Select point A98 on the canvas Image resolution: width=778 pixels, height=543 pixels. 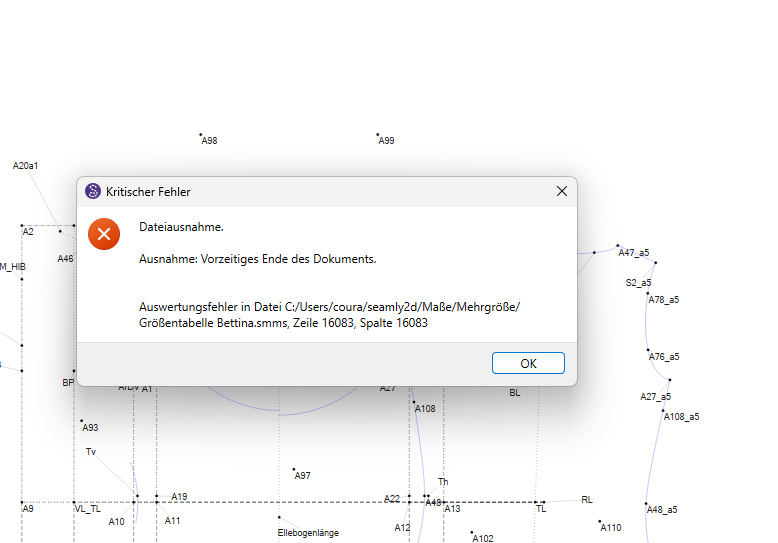[200, 134]
